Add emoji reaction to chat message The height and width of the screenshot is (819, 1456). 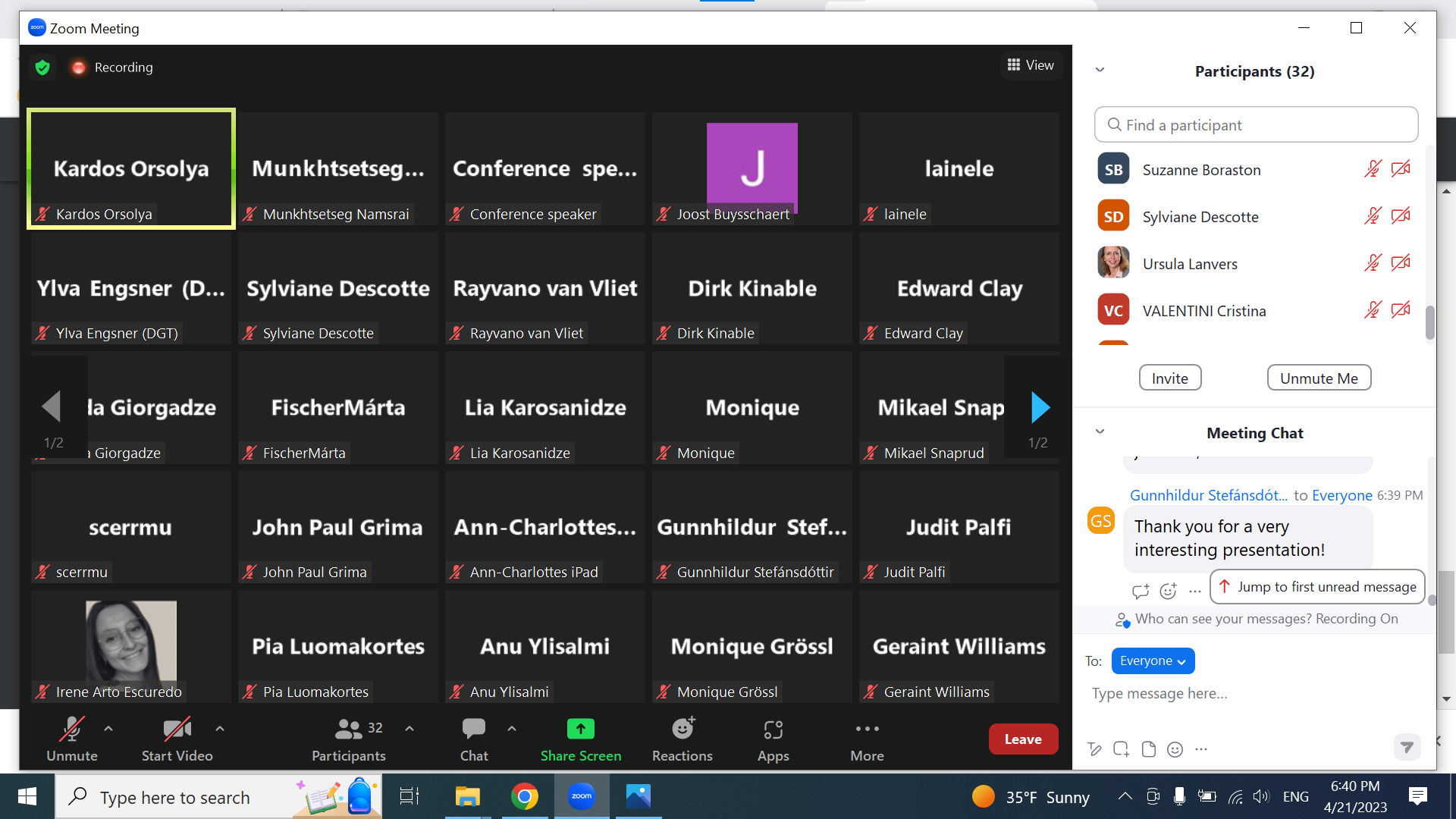coord(1169,591)
